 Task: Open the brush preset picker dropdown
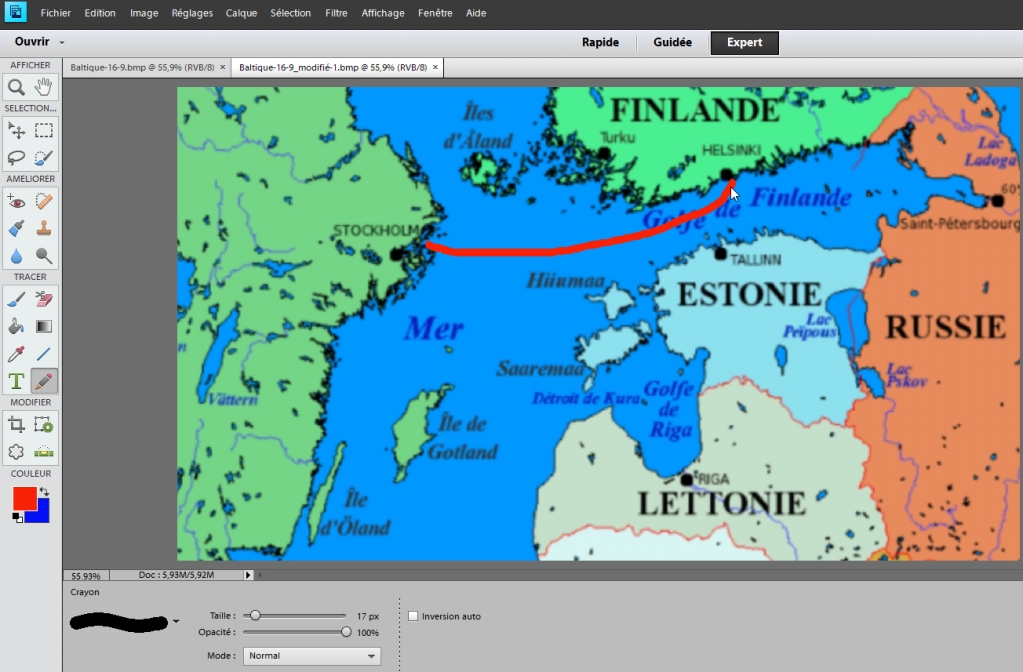point(176,621)
